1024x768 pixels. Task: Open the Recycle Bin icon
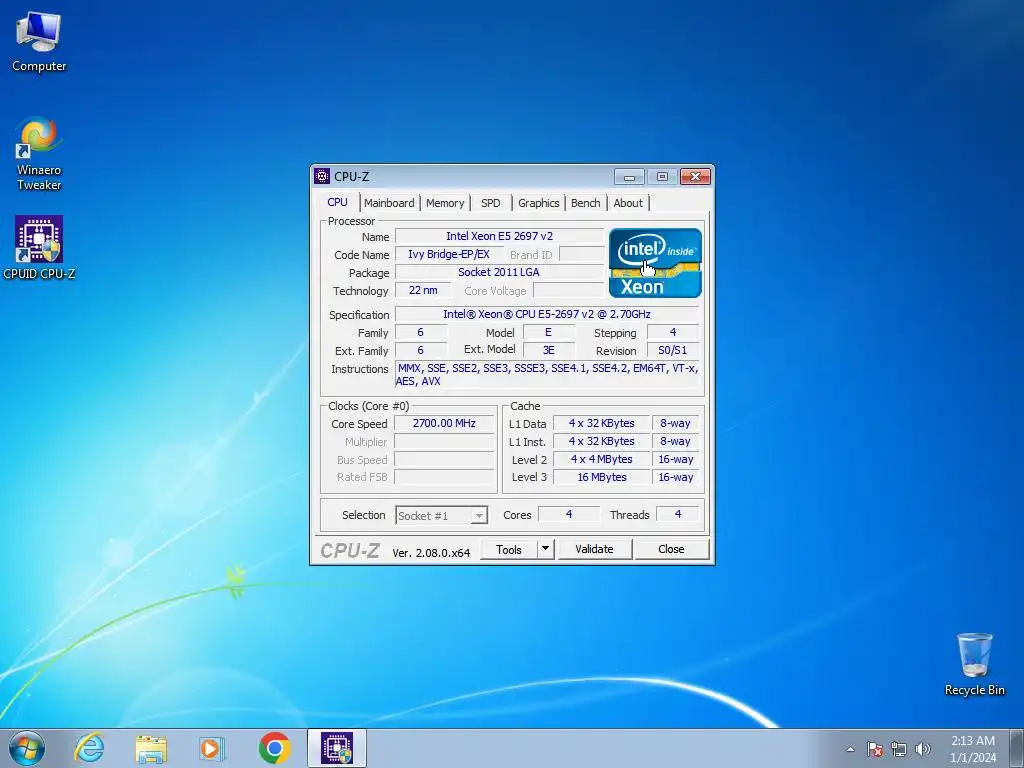[974, 664]
